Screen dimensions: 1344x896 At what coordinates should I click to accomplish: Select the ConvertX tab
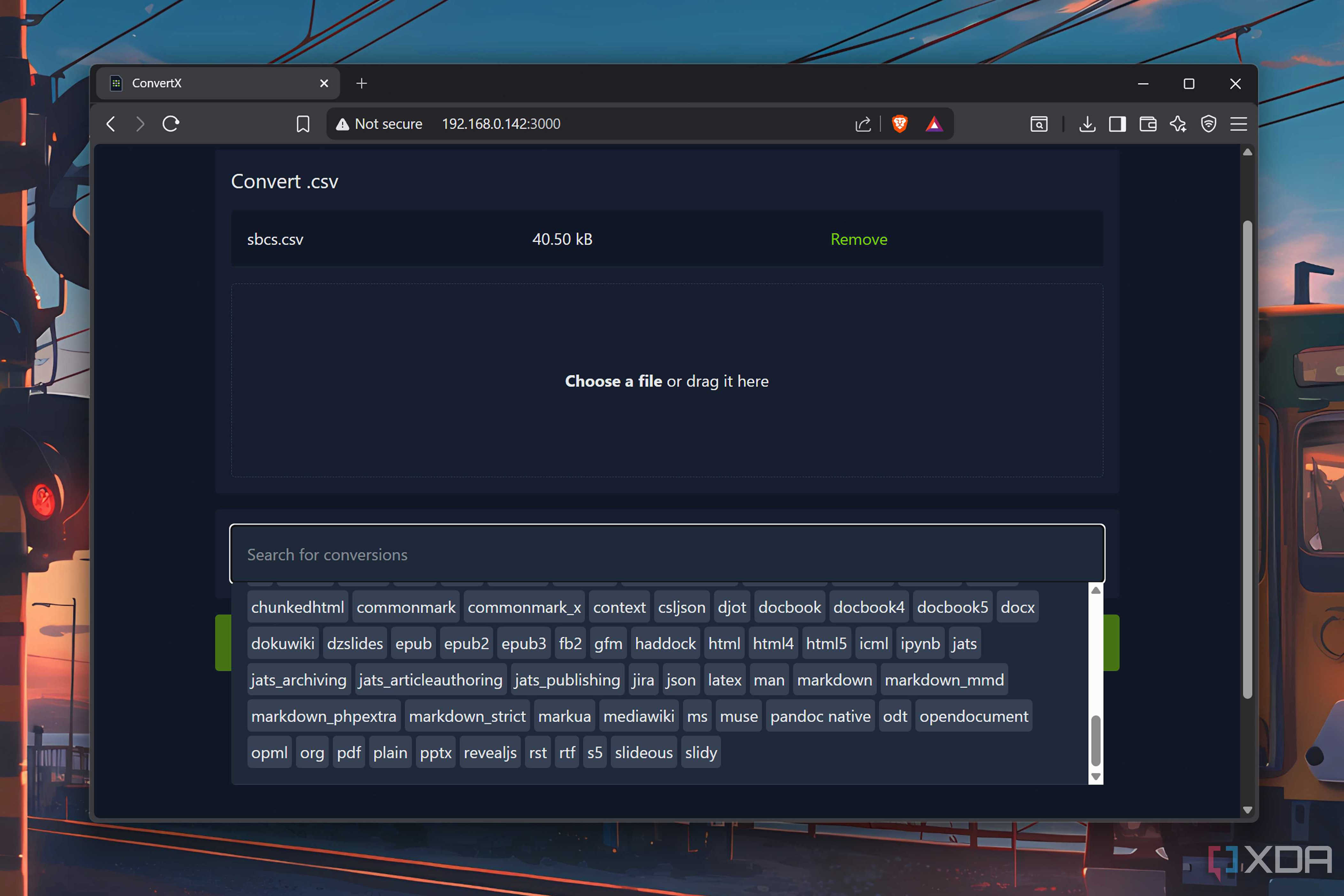tap(217, 83)
